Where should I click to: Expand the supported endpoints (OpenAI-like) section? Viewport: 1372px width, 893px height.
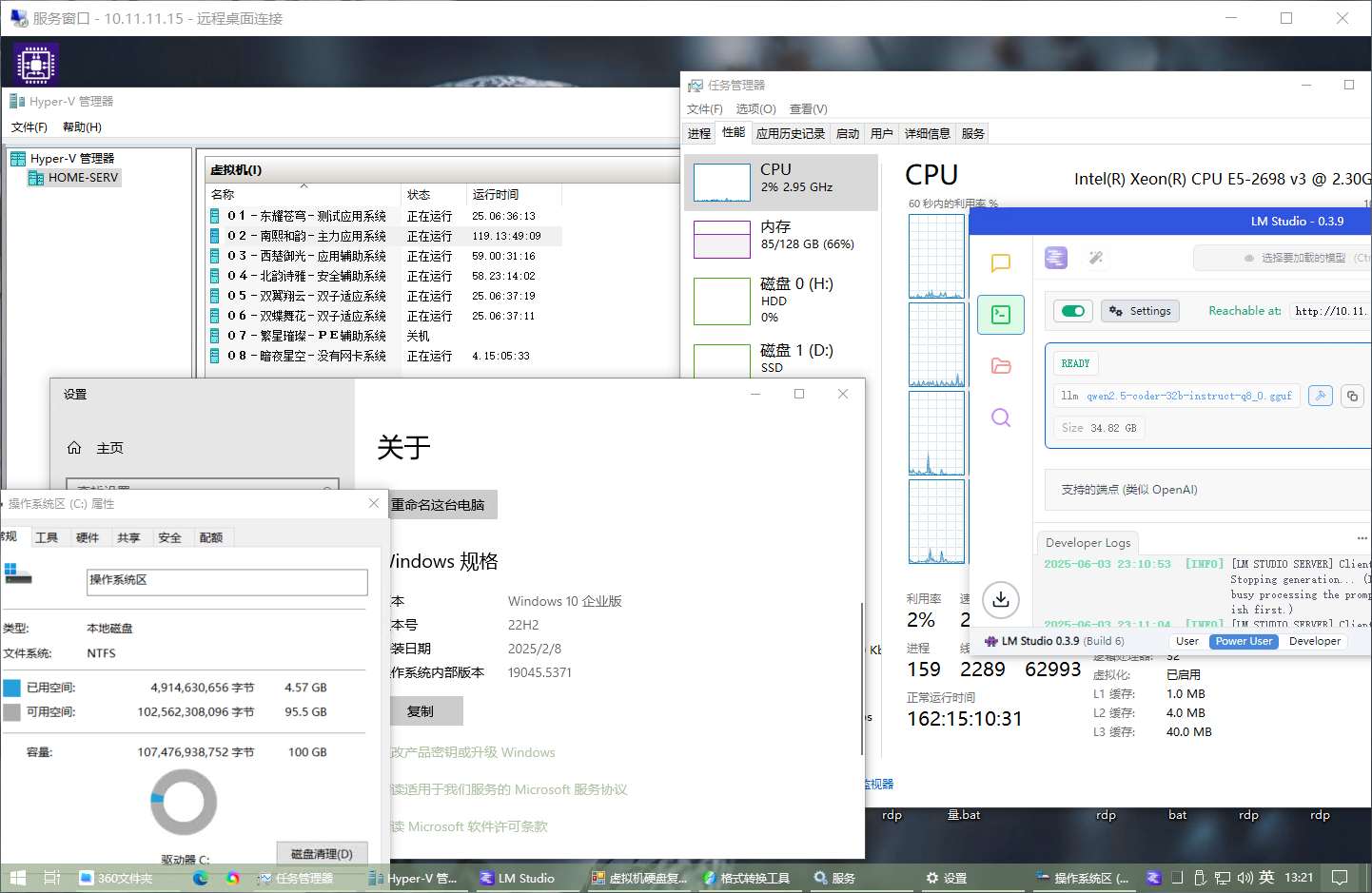(1207, 490)
